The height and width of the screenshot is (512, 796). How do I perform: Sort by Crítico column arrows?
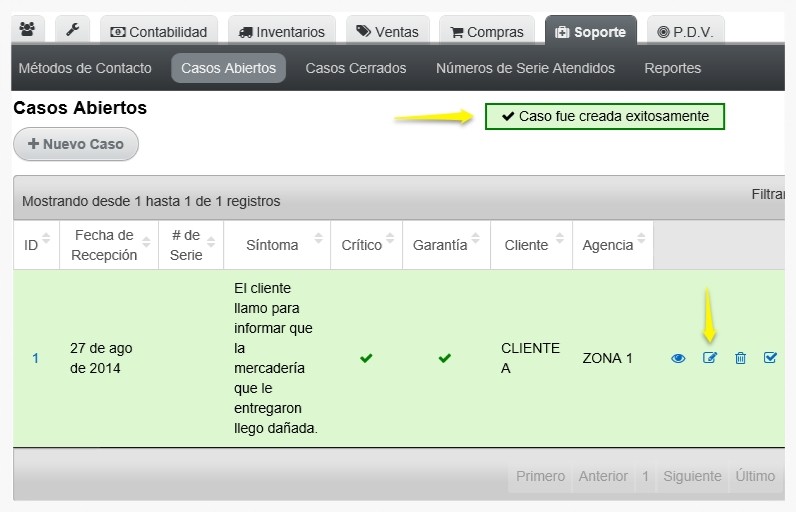(390, 237)
